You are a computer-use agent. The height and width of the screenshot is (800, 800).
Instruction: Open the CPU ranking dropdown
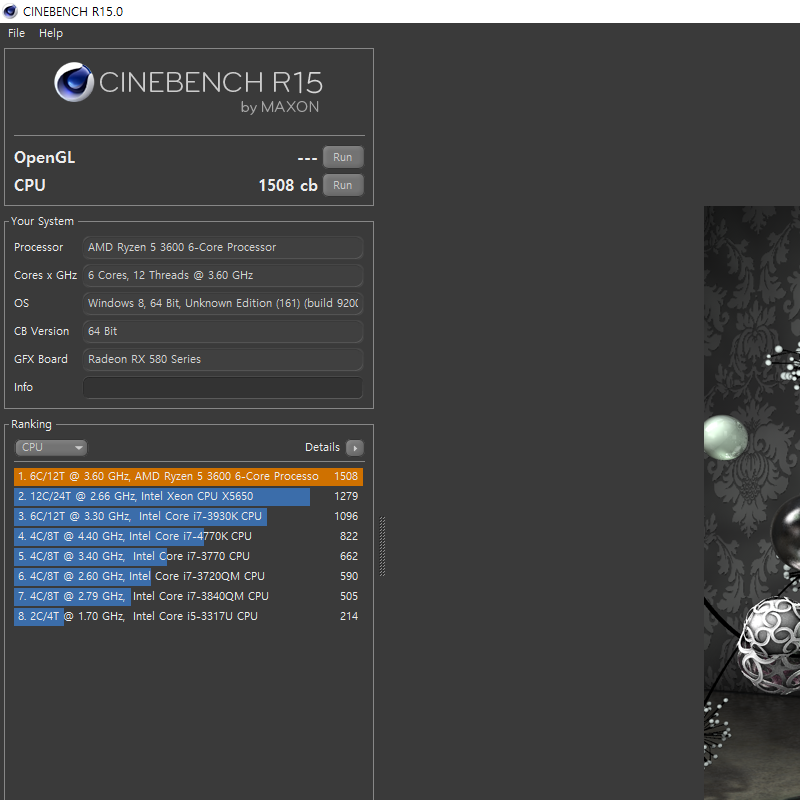click(x=51, y=447)
